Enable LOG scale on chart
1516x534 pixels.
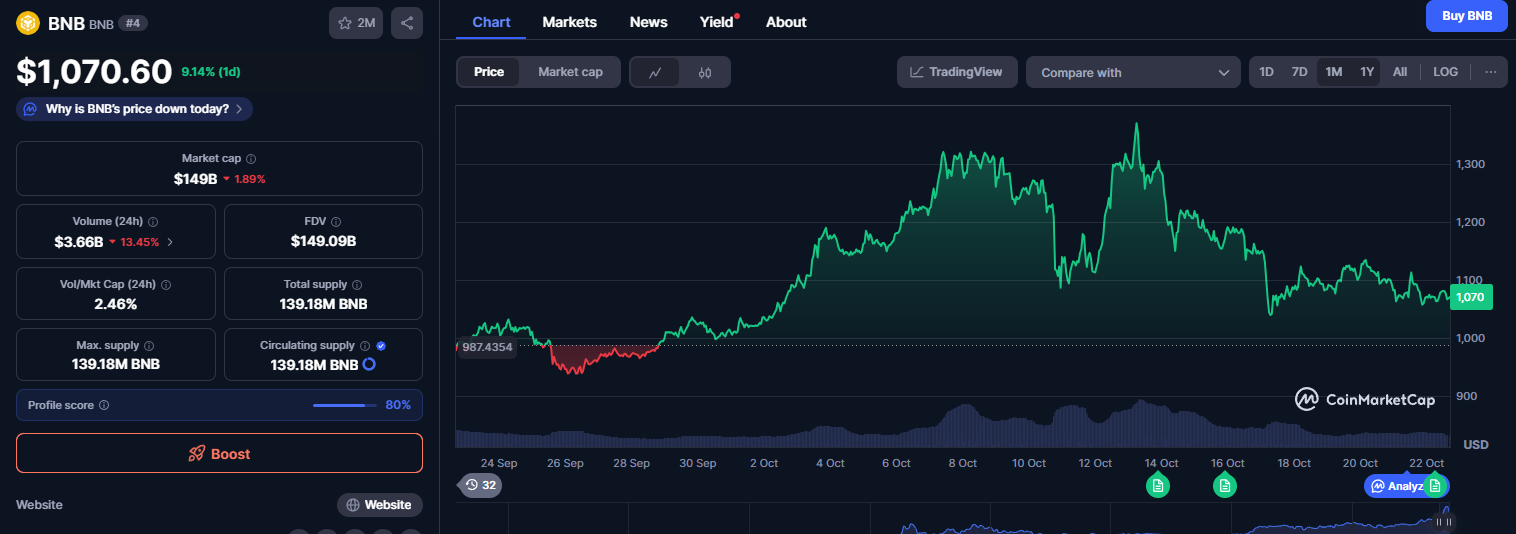1445,72
